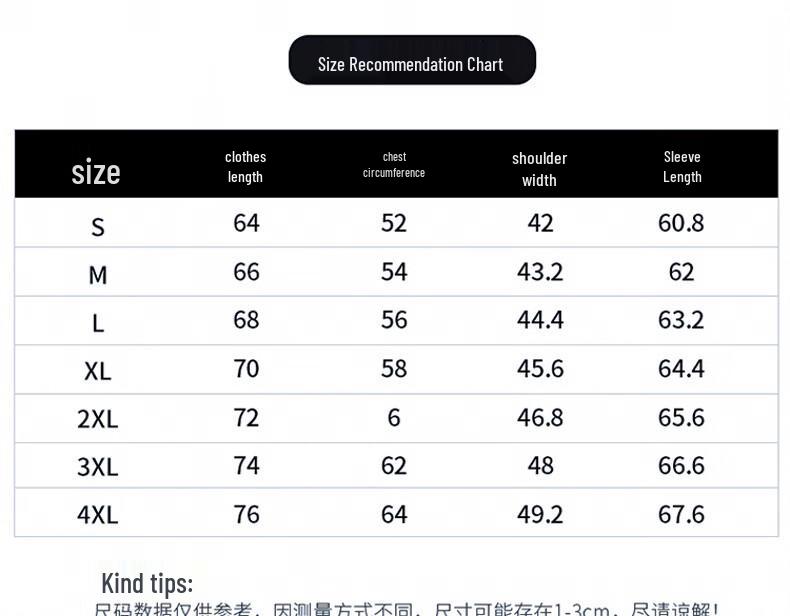The image size is (790, 616).
Task: Select the S size row label
Action: point(98,227)
